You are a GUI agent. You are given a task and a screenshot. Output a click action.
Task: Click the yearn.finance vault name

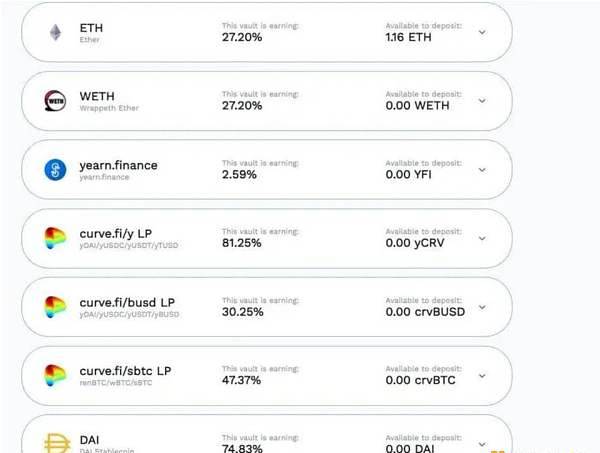click(118, 165)
